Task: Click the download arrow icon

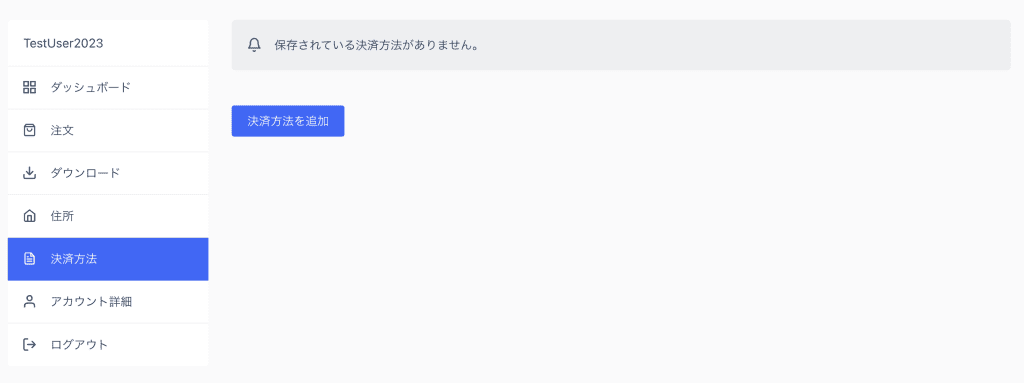Action: tap(29, 173)
